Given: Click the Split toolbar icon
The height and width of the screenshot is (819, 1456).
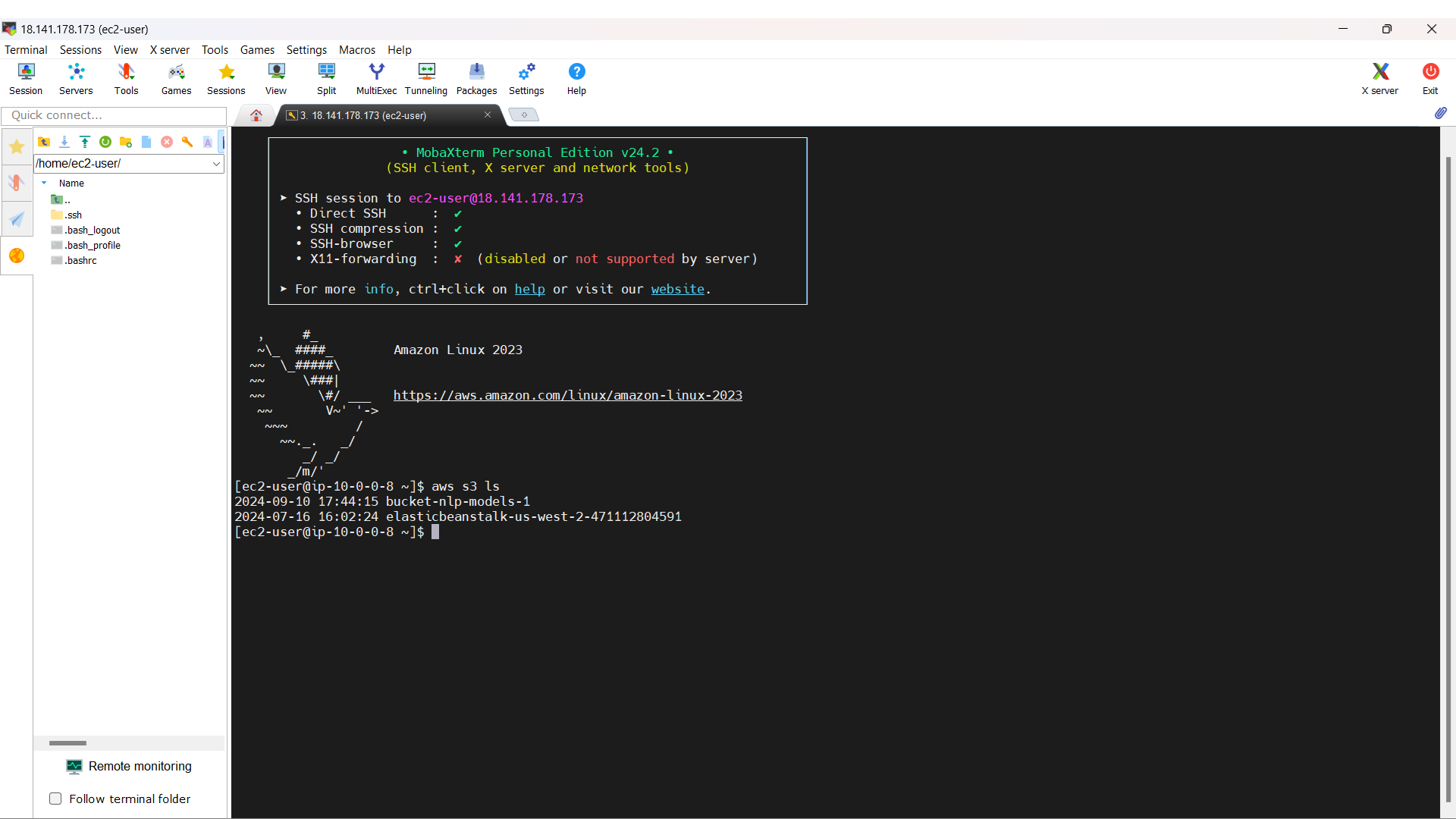Looking at the screenshot, I should tap(327, 79).
